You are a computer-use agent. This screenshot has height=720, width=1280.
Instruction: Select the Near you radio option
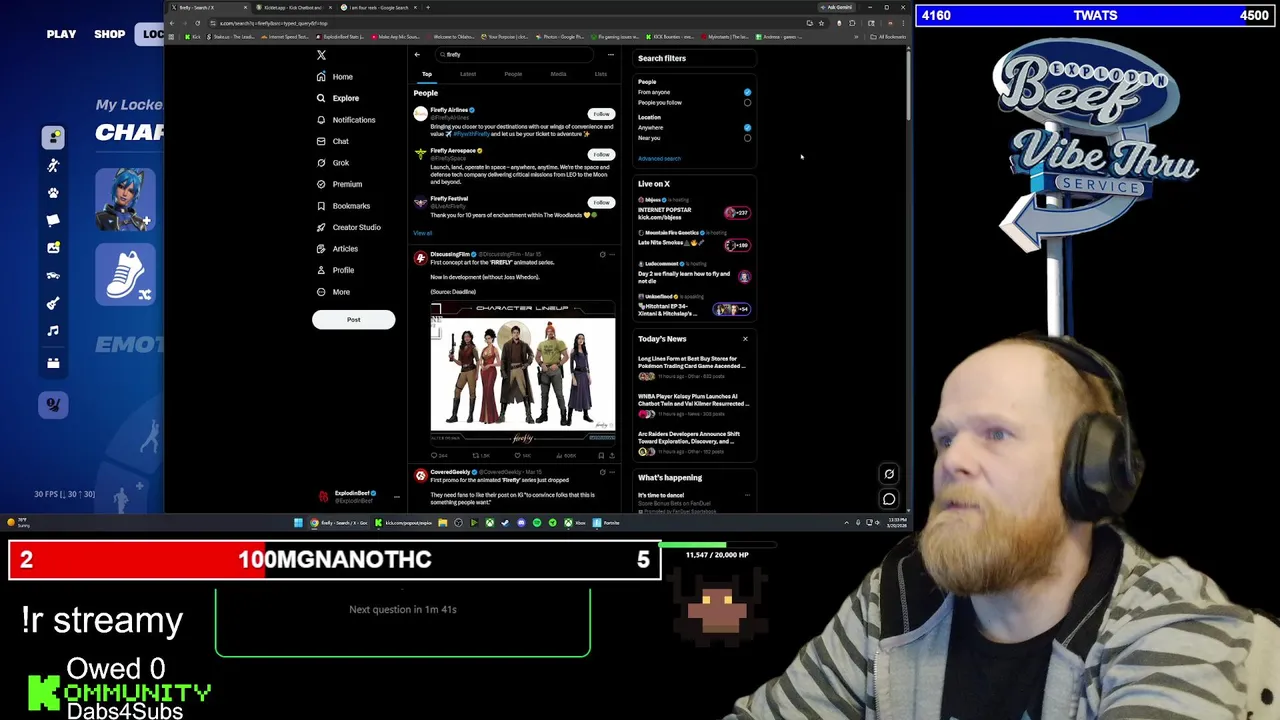747,138
